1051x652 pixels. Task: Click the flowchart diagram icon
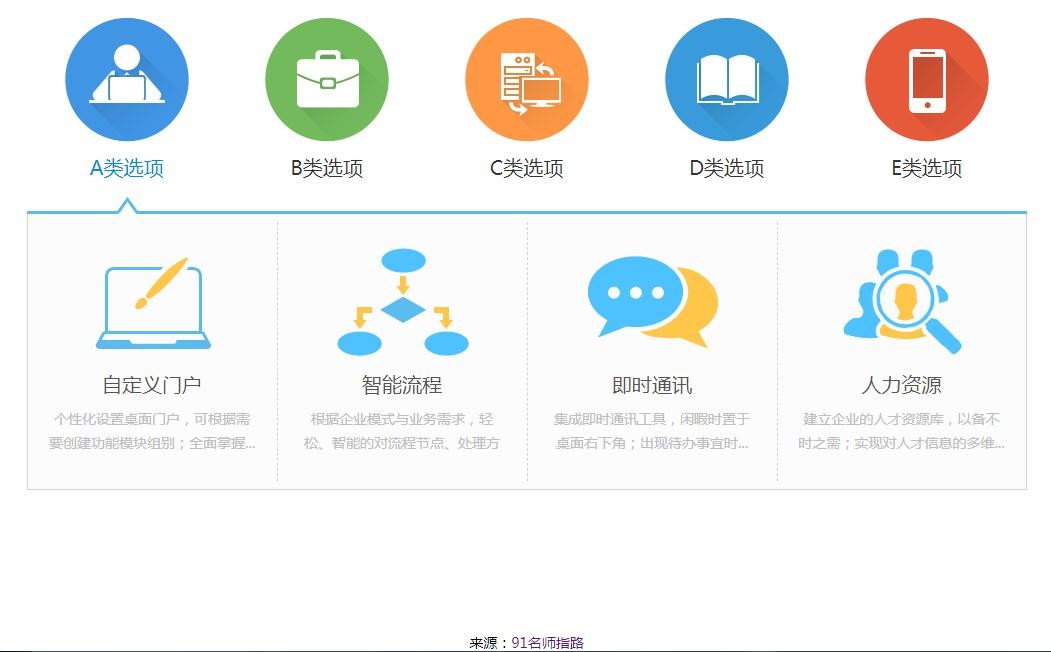(x=403, y=303)
